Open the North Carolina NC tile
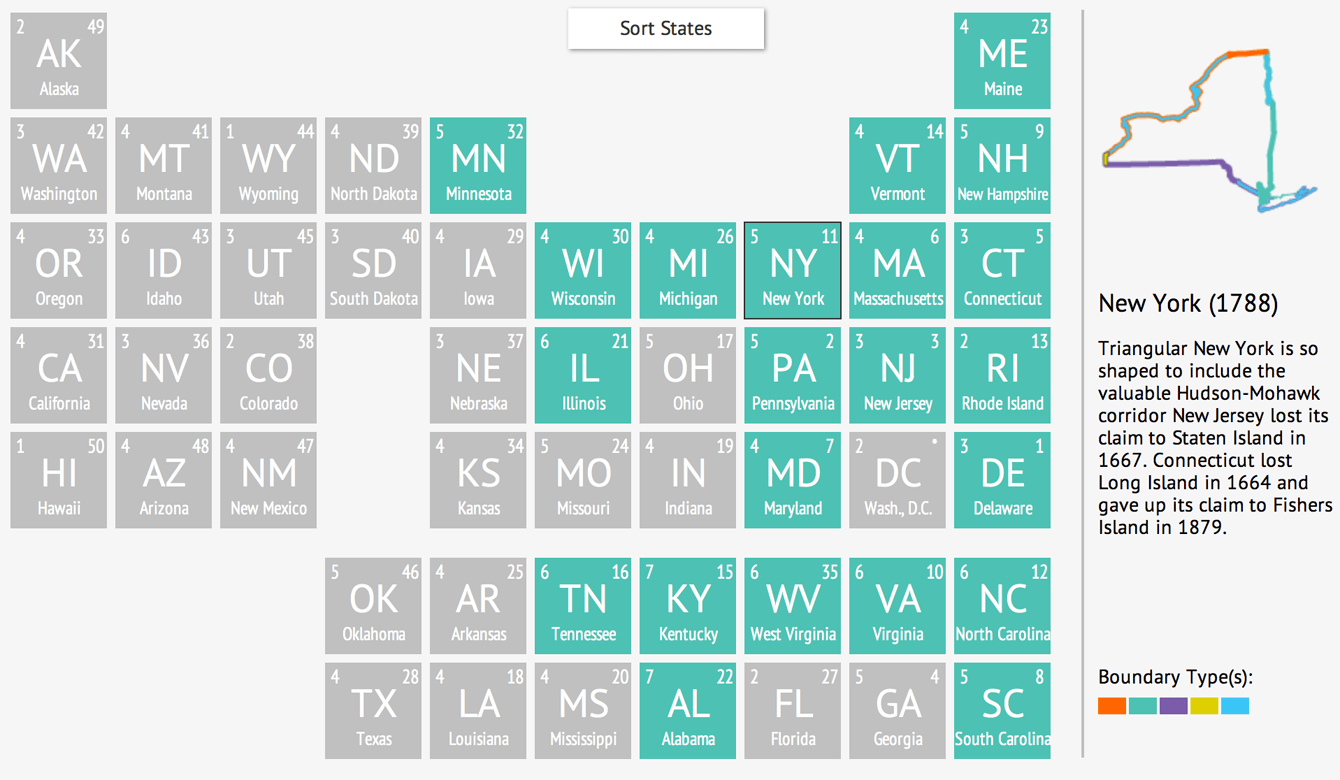The image size is (1340, 780). point(1002,606)
